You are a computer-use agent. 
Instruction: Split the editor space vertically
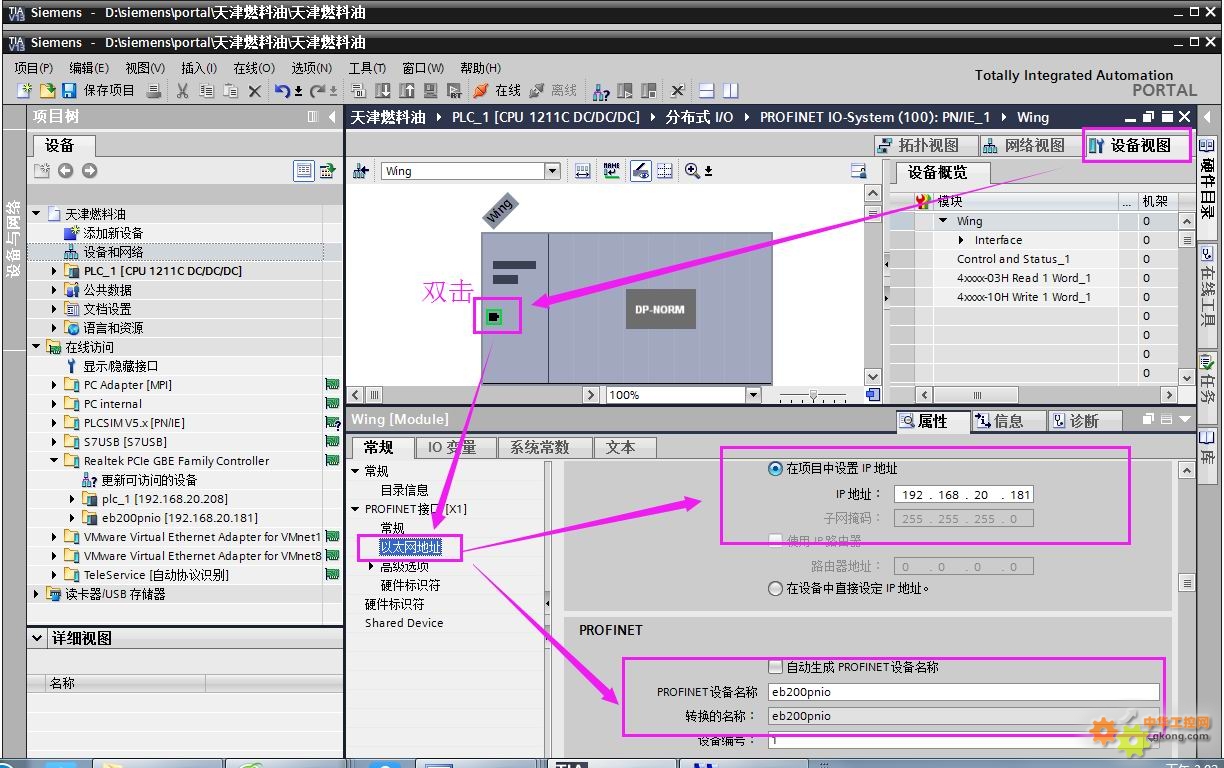point(731,91)
